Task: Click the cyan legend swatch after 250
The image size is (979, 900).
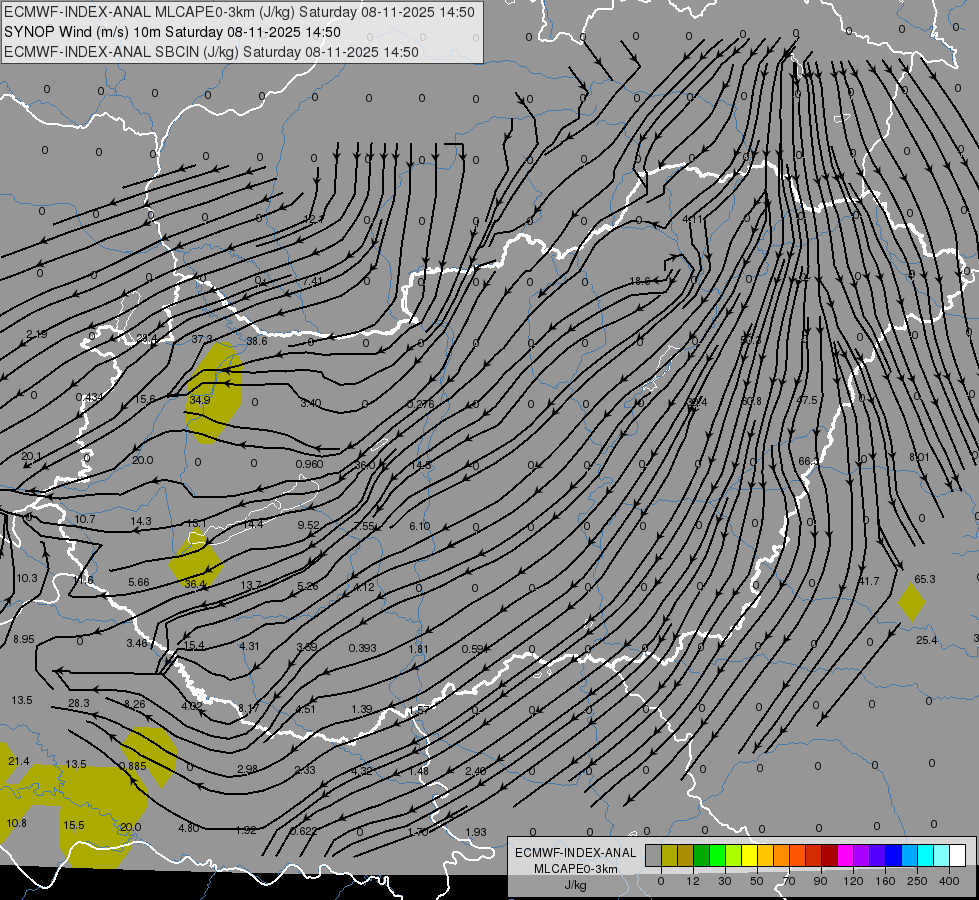Action: [925, 856]
